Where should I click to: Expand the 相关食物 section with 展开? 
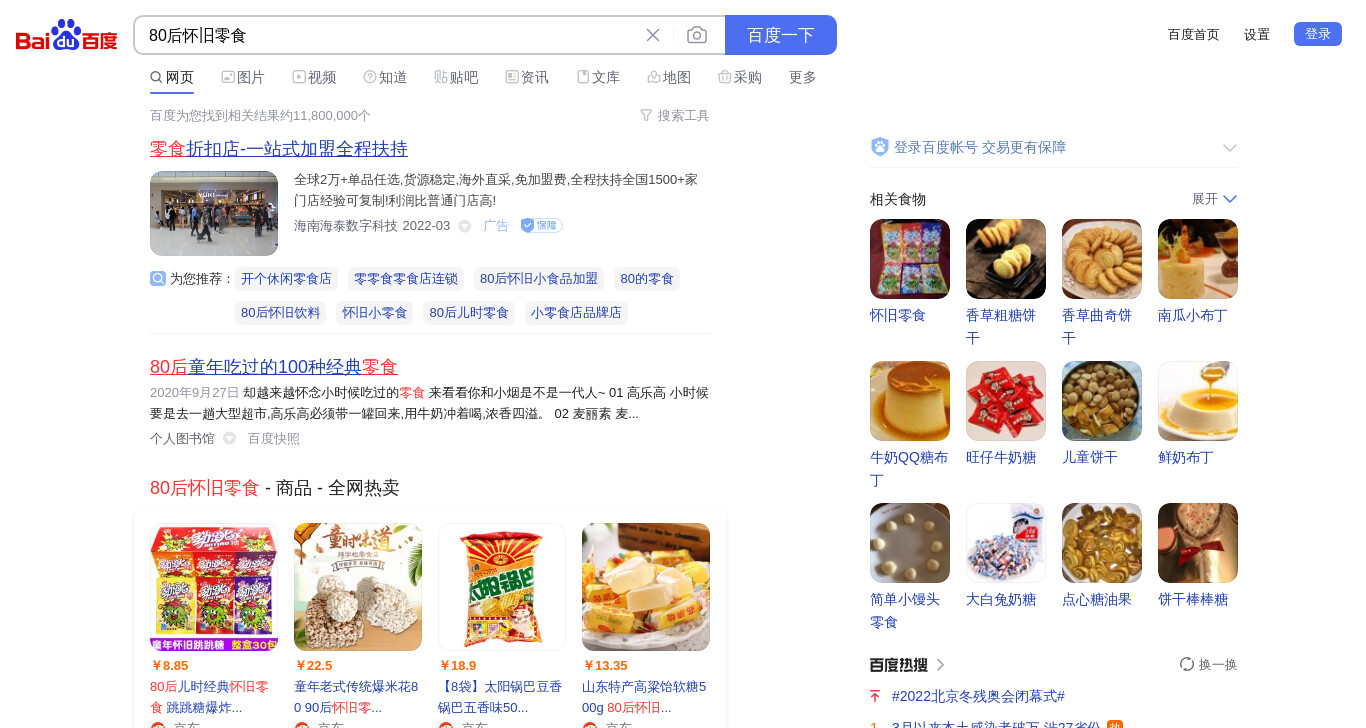tap(1214, 199)
